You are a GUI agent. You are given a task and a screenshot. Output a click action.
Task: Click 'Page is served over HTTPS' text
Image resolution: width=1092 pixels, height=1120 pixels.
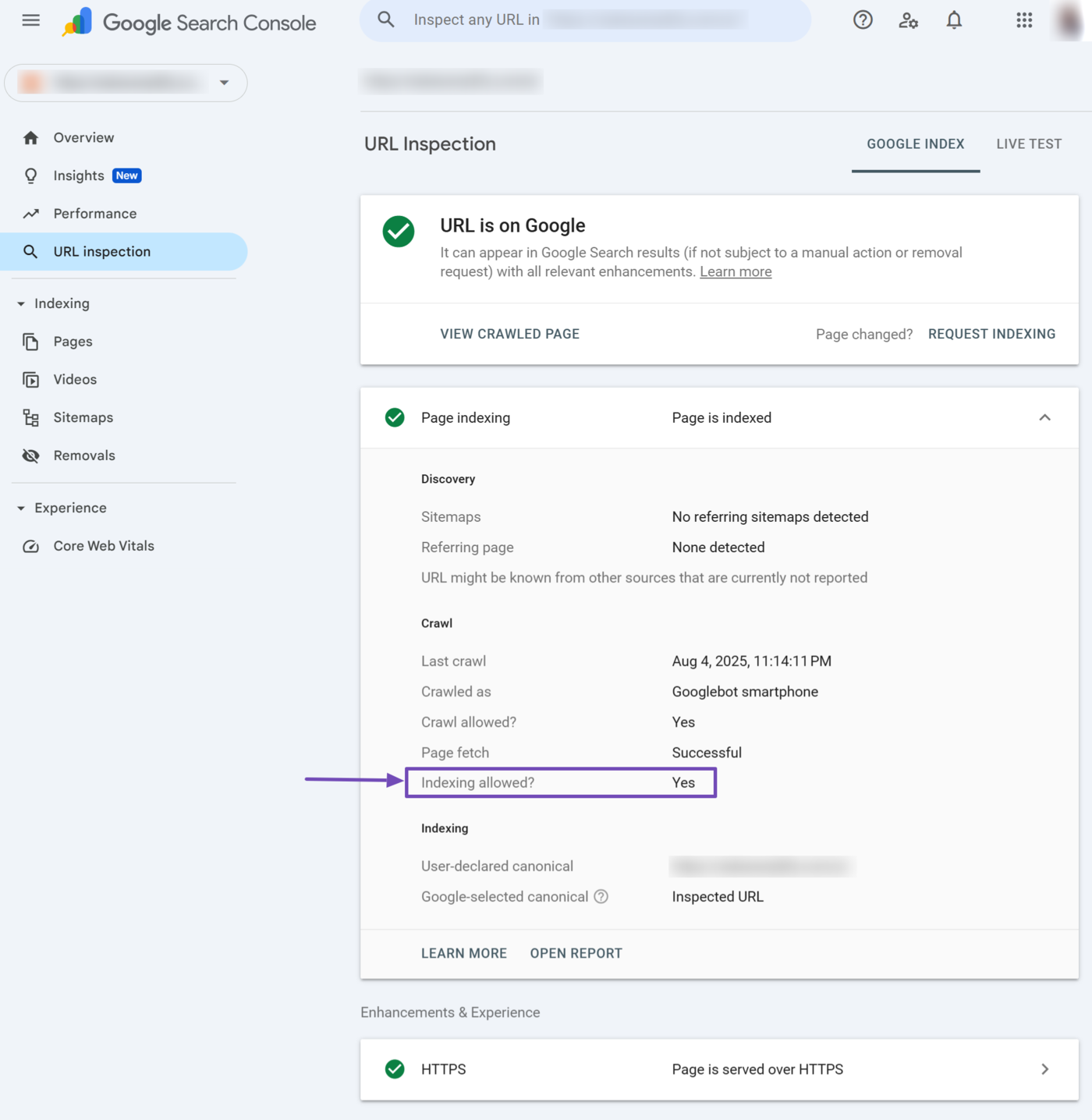click(757, 1069)
